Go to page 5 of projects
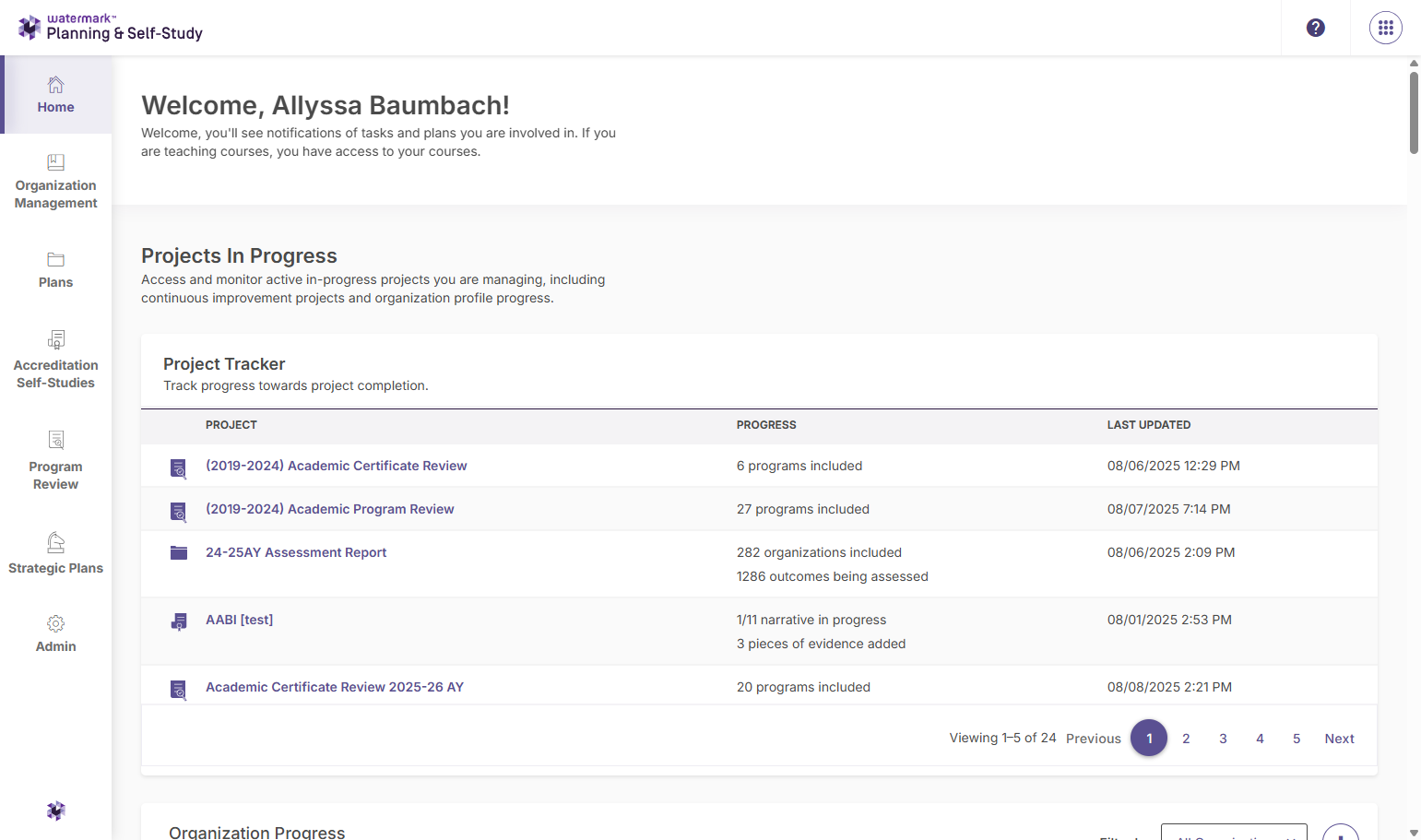Screen dimensions: 1421x840 pyautogui.click(x=1297, y=739)
